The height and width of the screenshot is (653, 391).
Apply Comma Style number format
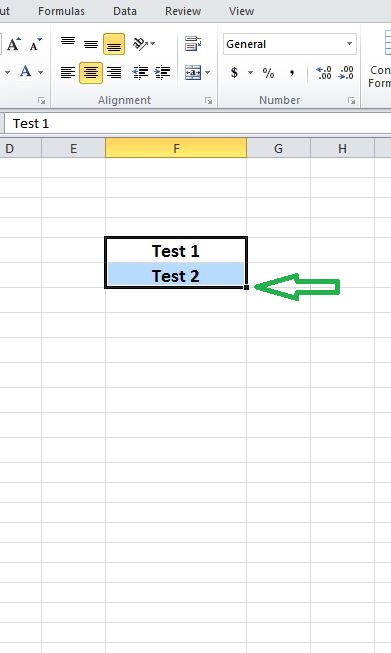tap(292, 73)
